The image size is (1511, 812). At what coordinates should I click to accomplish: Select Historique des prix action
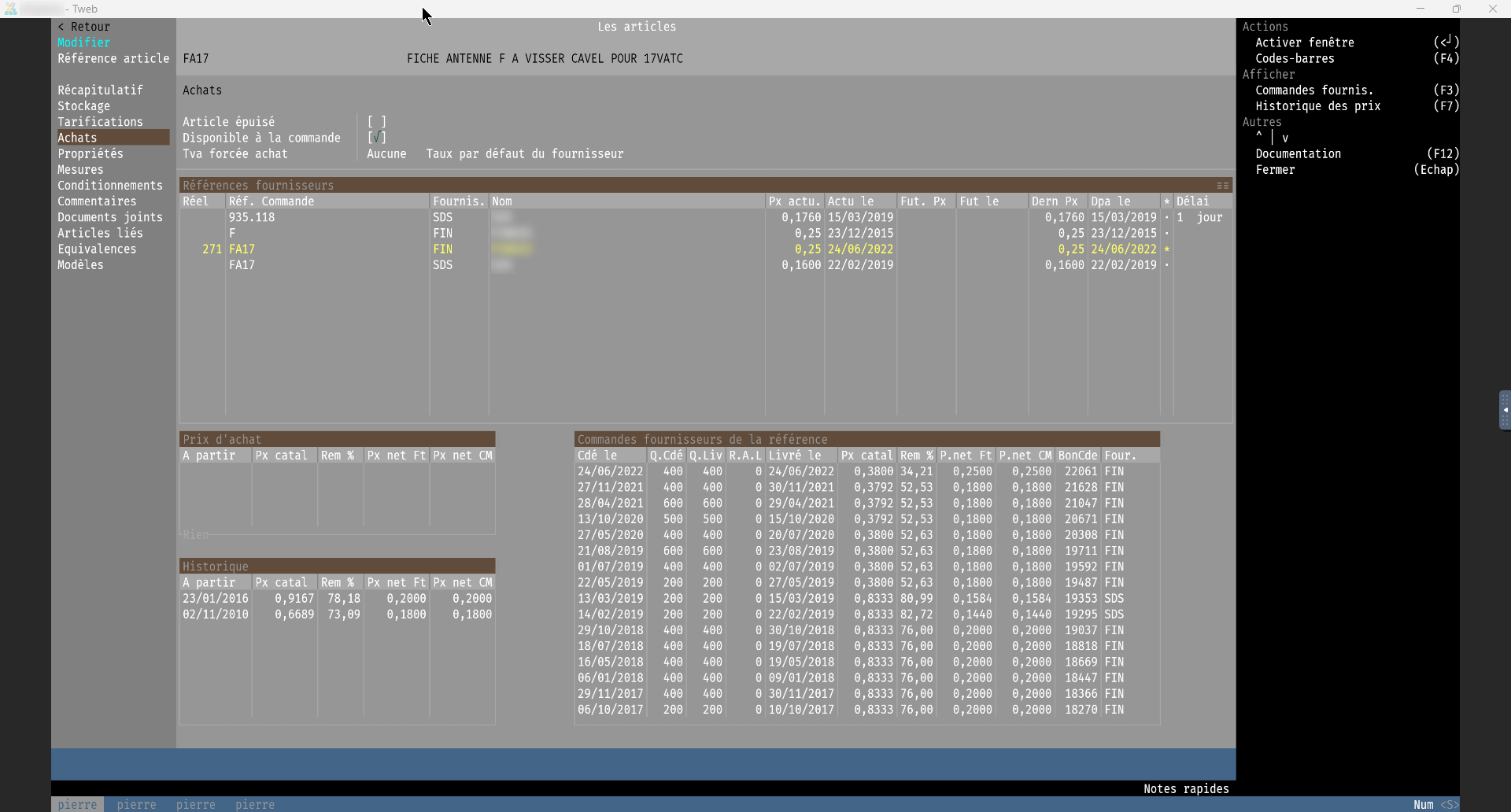[x=1317, y=106]
